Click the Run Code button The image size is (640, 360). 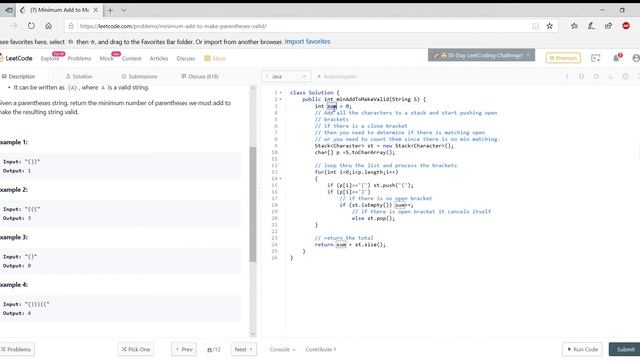click(x=582, y=349)
